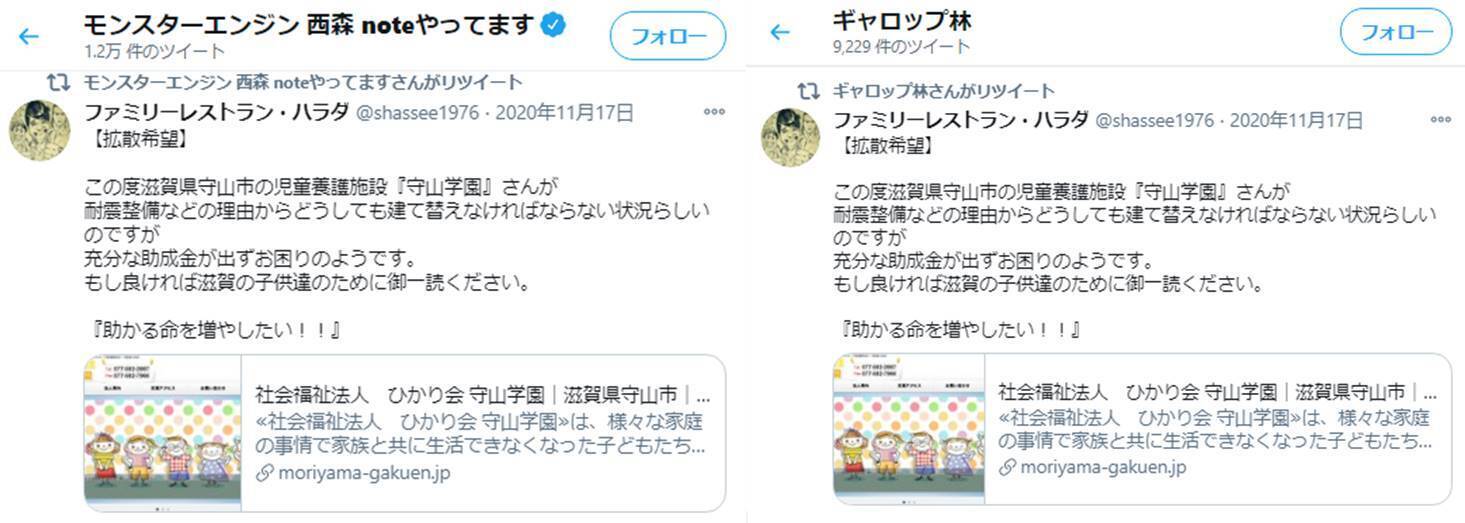Image resolution: width=1465 pixels, height=523 pixels.
Task: Click retweet icon above right tweet
Action: tap(808, 91)
